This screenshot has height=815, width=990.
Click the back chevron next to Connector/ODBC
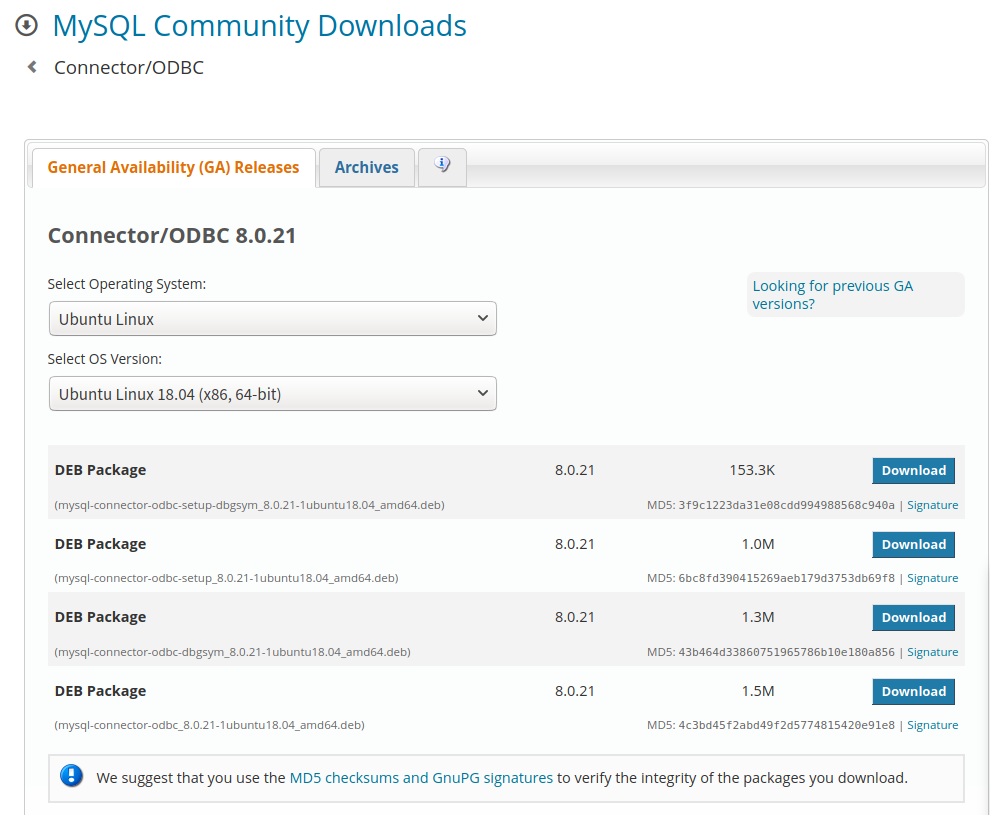tap(32, 67)
